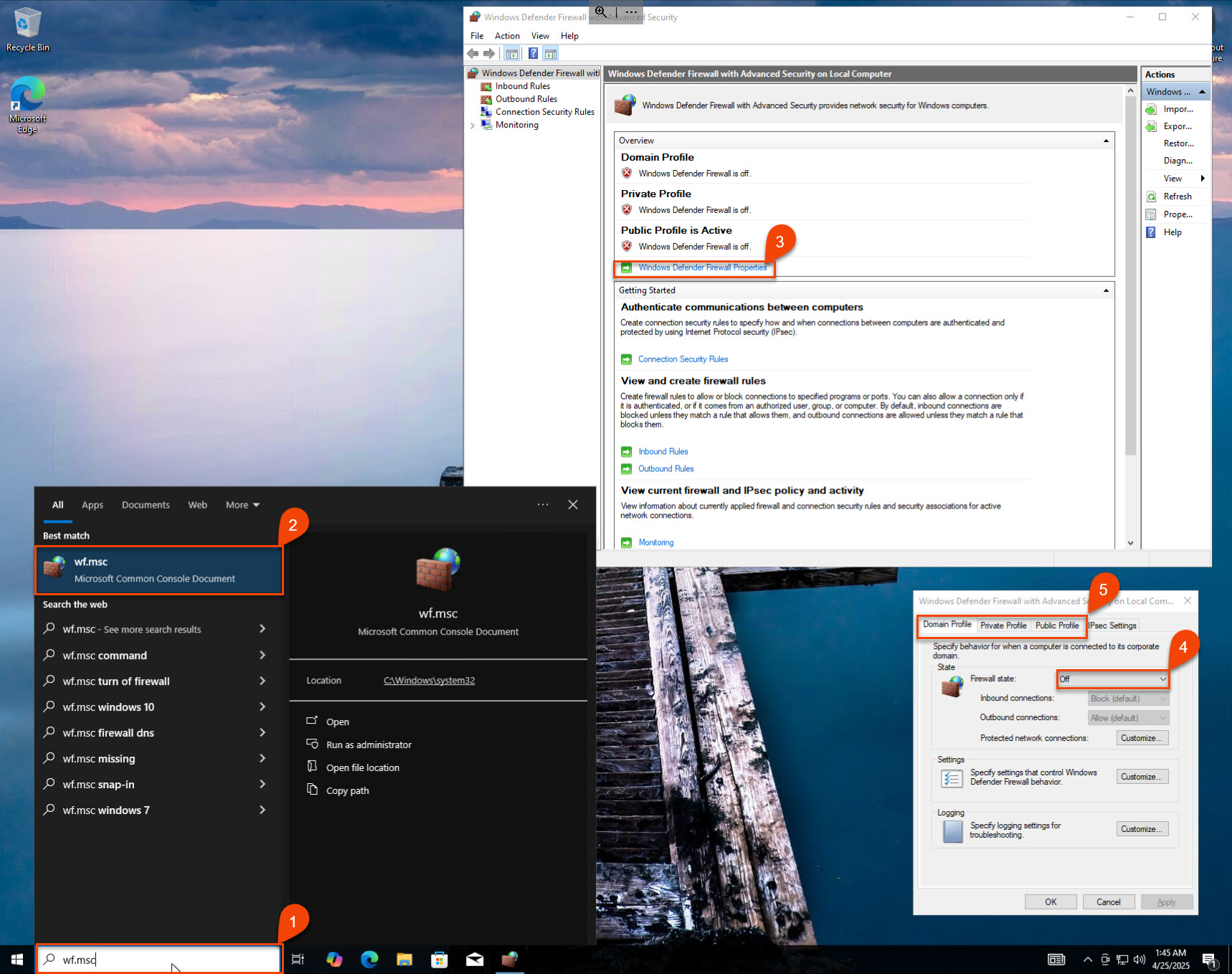This screenshot has width=1232, height=974.
Task: Open the File menu
Action: 477,36
